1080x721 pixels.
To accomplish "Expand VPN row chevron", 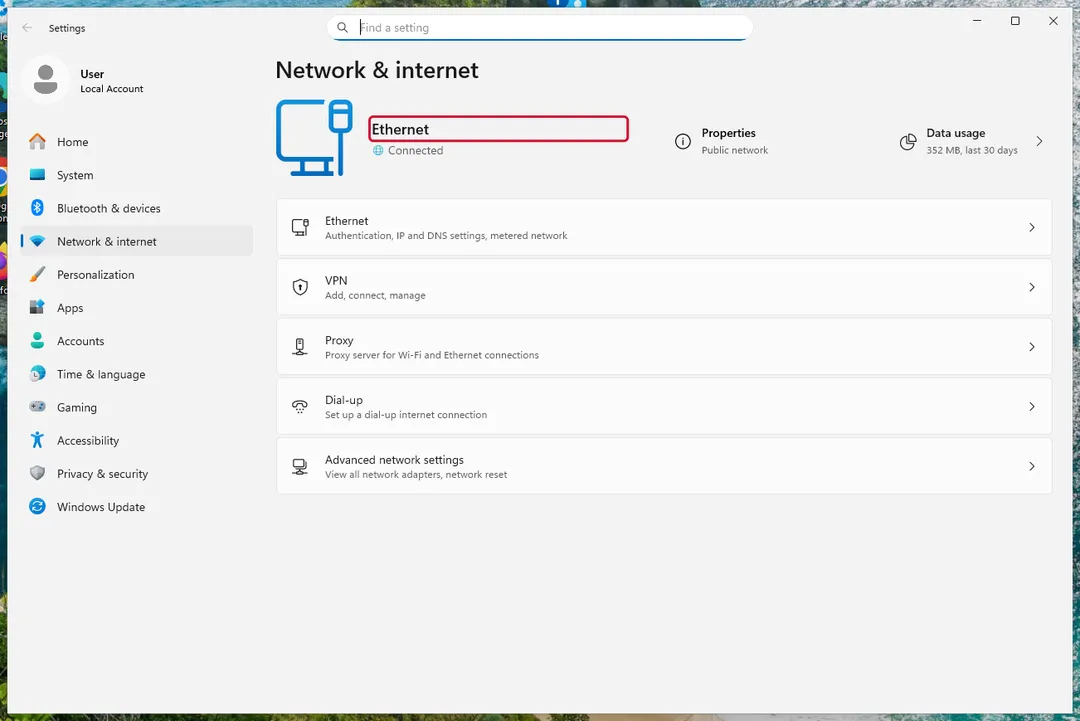I will coord(1032,287).
